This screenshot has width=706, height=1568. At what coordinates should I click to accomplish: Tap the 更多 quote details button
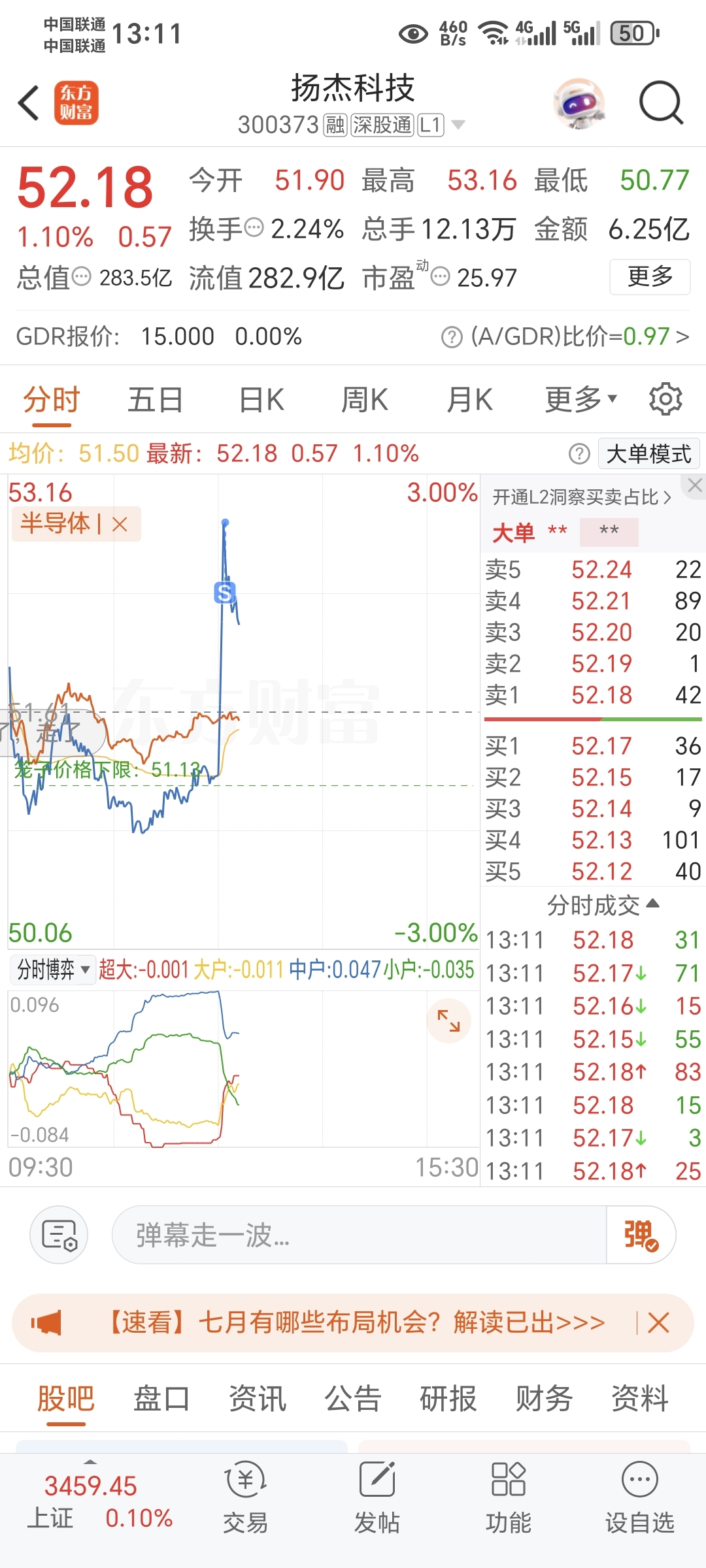(x=650, y=277)
